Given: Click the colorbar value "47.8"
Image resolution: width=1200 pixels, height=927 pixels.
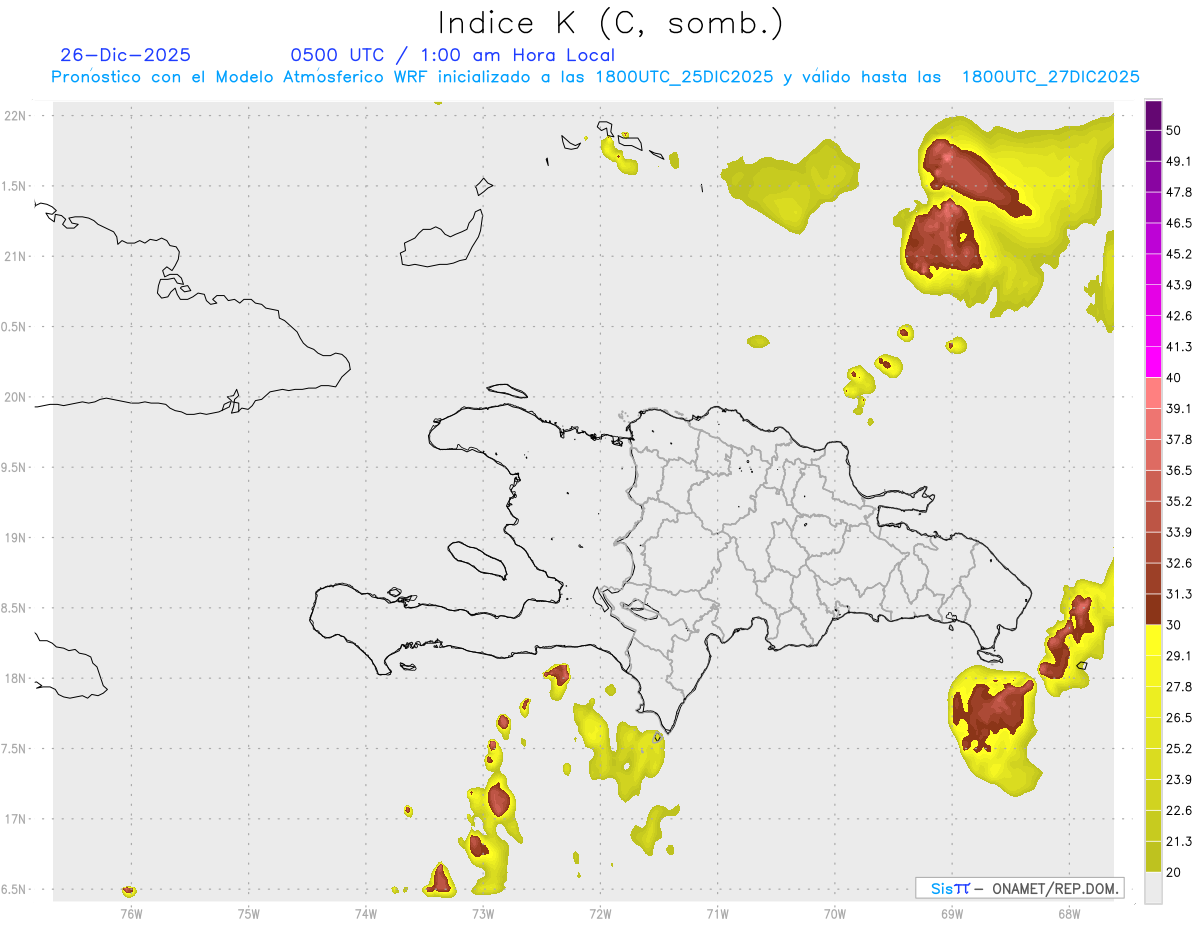Looking at the screenshot, I should [1180, 192].
